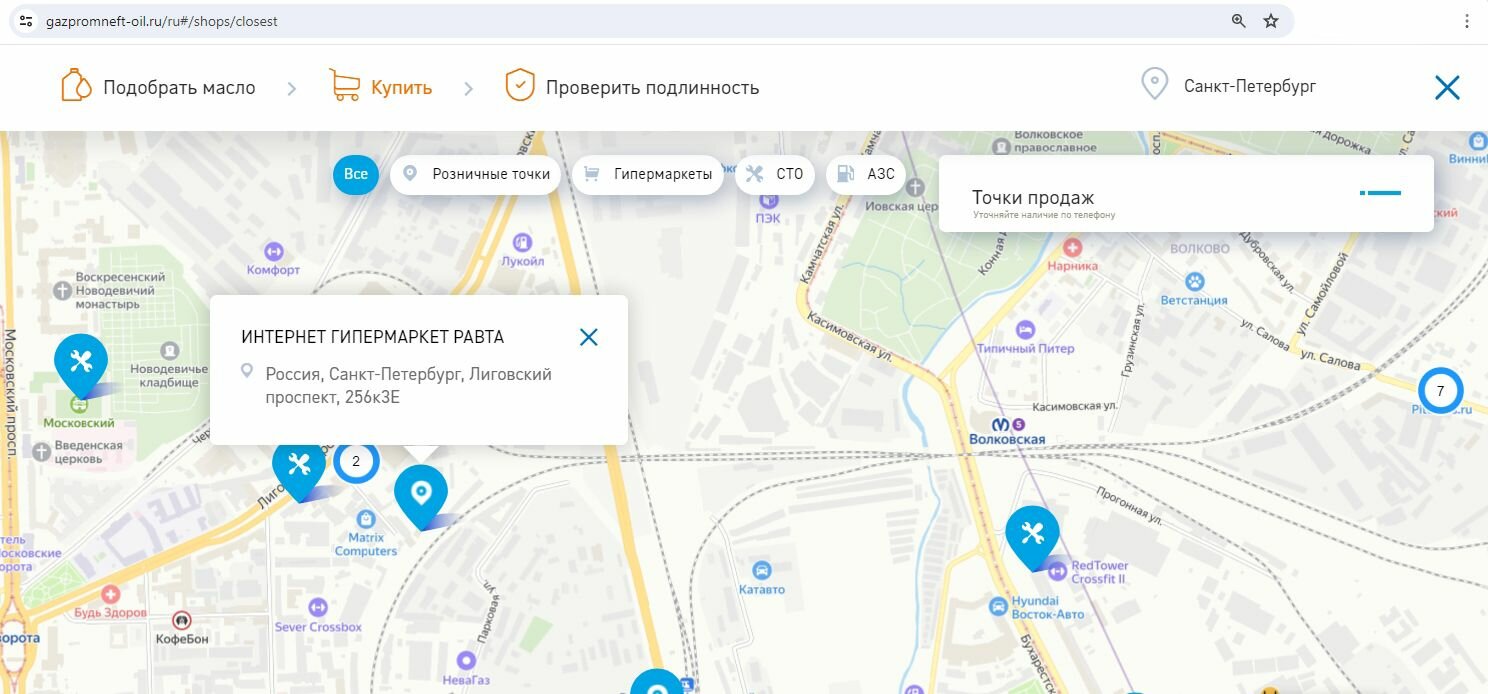Click the popup address Лиговский проспект, 256к3Е
Screen dimensions: 1488x694
point(409,385)
